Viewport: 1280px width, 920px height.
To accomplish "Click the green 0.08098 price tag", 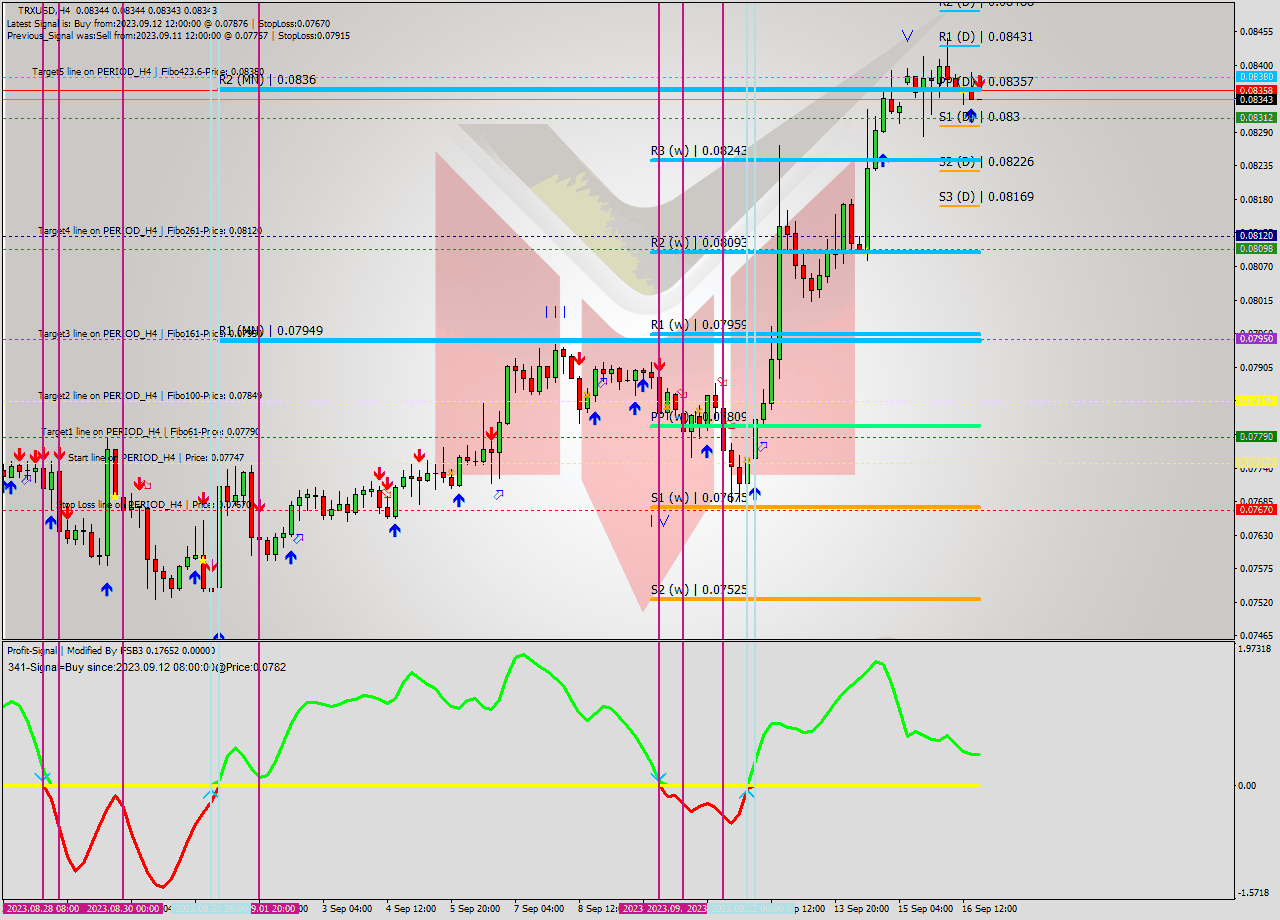I will [x=1256, y=248].
